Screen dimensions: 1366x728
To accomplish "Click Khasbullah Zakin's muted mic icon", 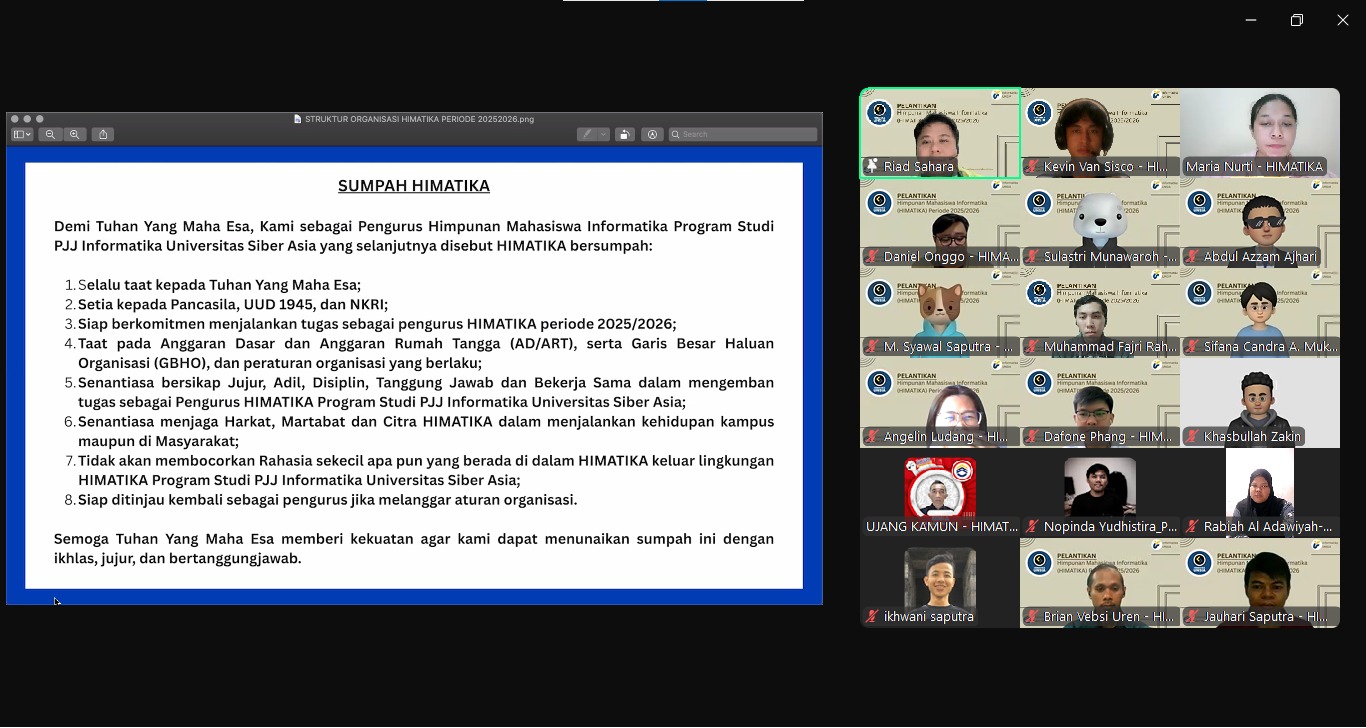I will 1192,437.
